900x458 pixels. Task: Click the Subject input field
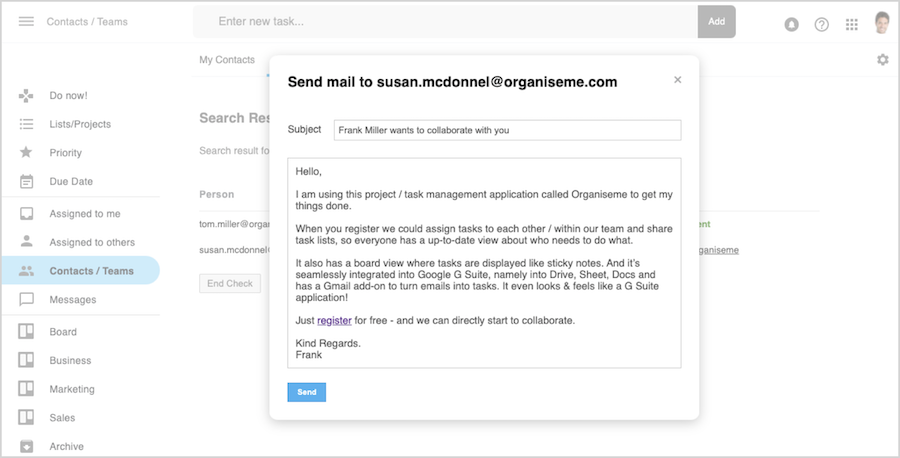507,130
